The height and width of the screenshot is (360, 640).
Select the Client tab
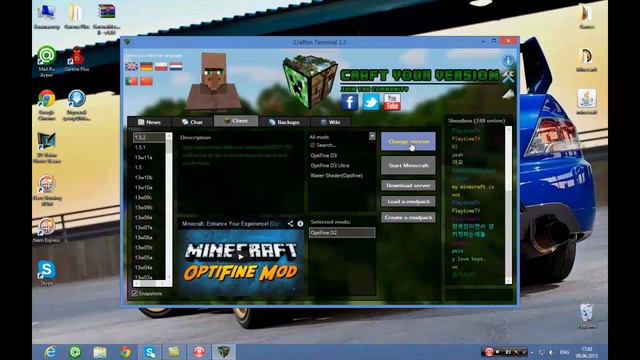[236, 121]
